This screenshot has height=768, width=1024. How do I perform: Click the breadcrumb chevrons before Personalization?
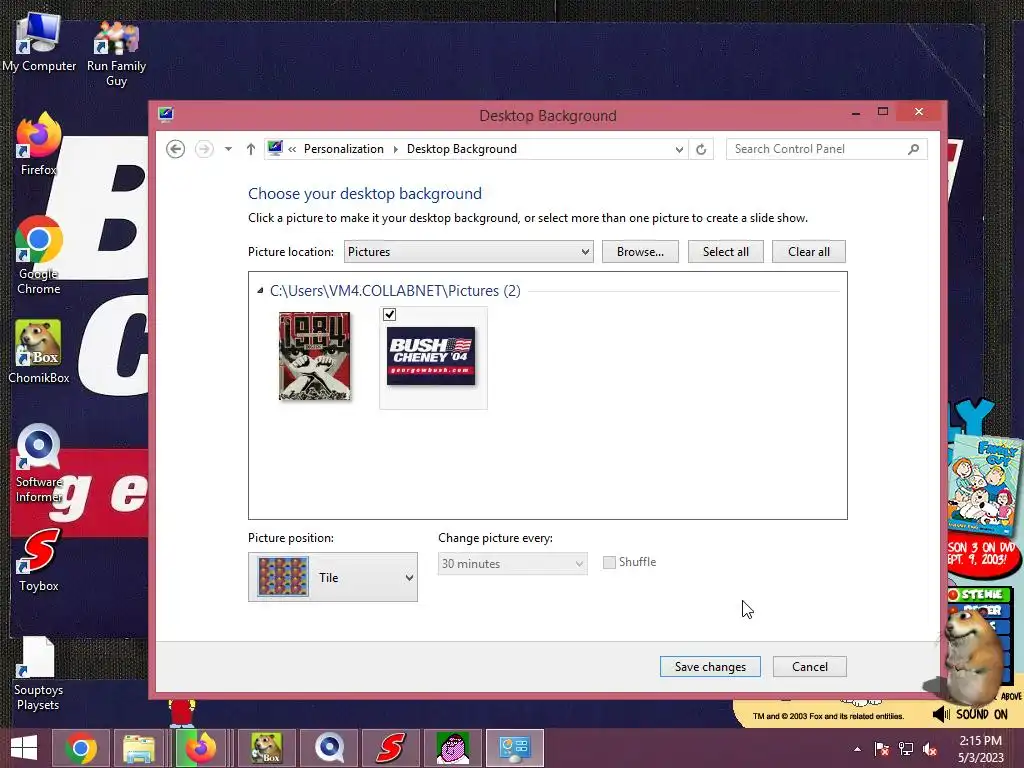(x=292, y=150)
